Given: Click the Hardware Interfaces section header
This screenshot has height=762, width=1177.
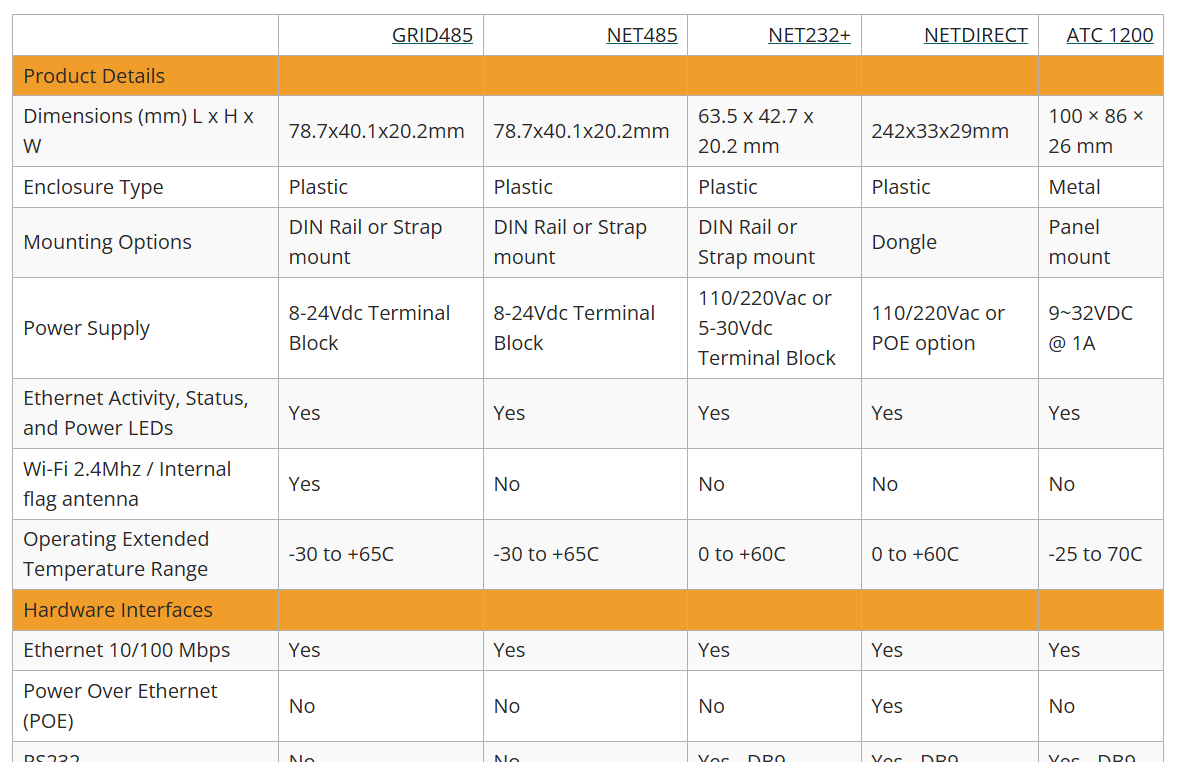Looking at the screenshot, I should (x=118, y=610).
